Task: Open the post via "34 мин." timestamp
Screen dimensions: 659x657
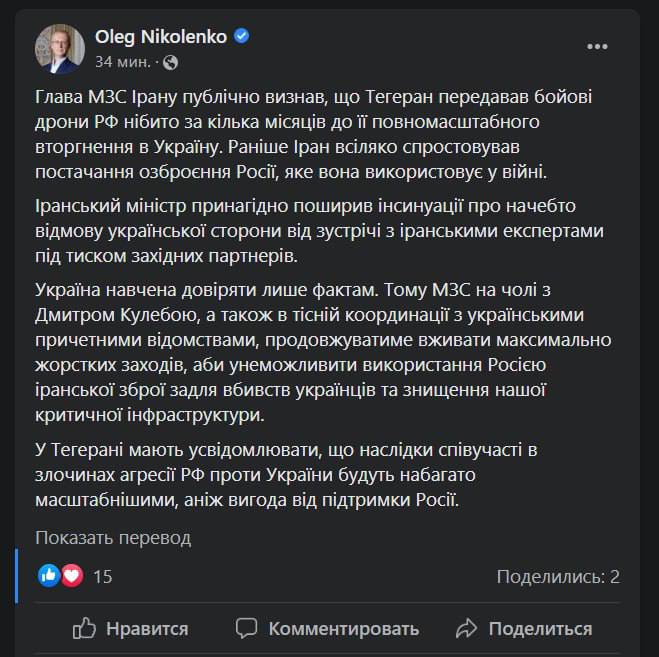Action: [x=123, y=62]
